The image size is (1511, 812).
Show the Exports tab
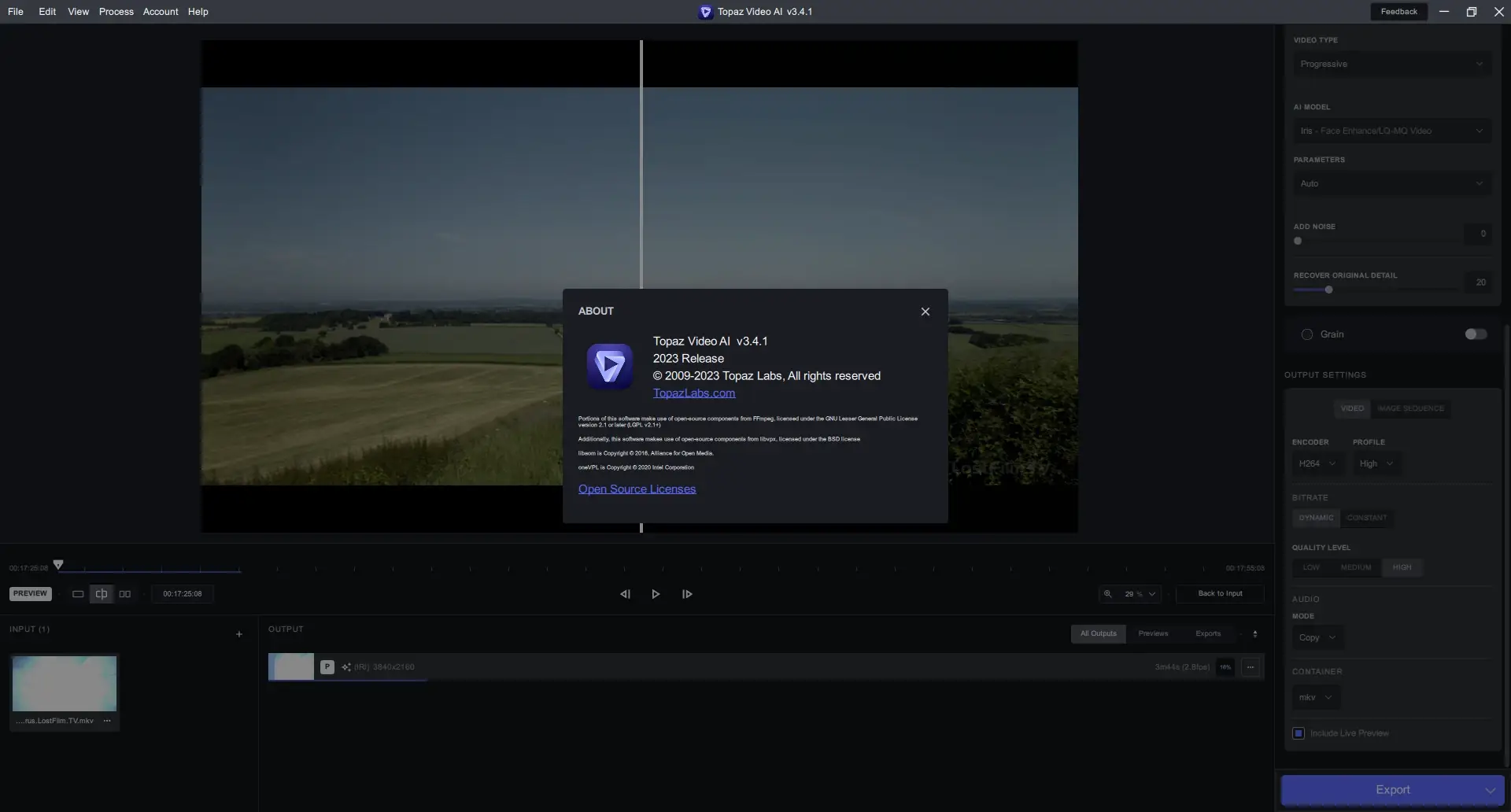(x=1208, y=634)
